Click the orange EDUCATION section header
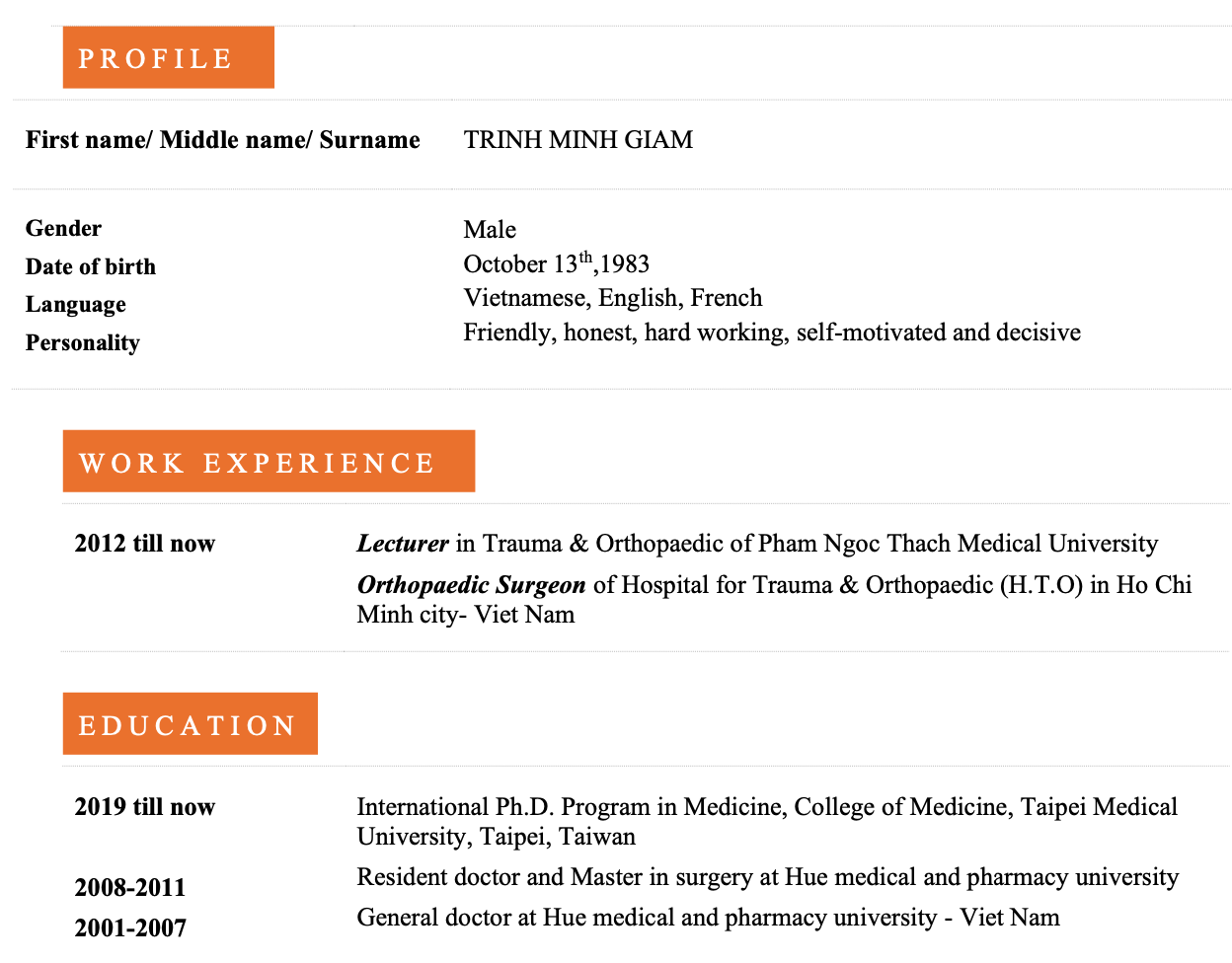 point(190,723)
